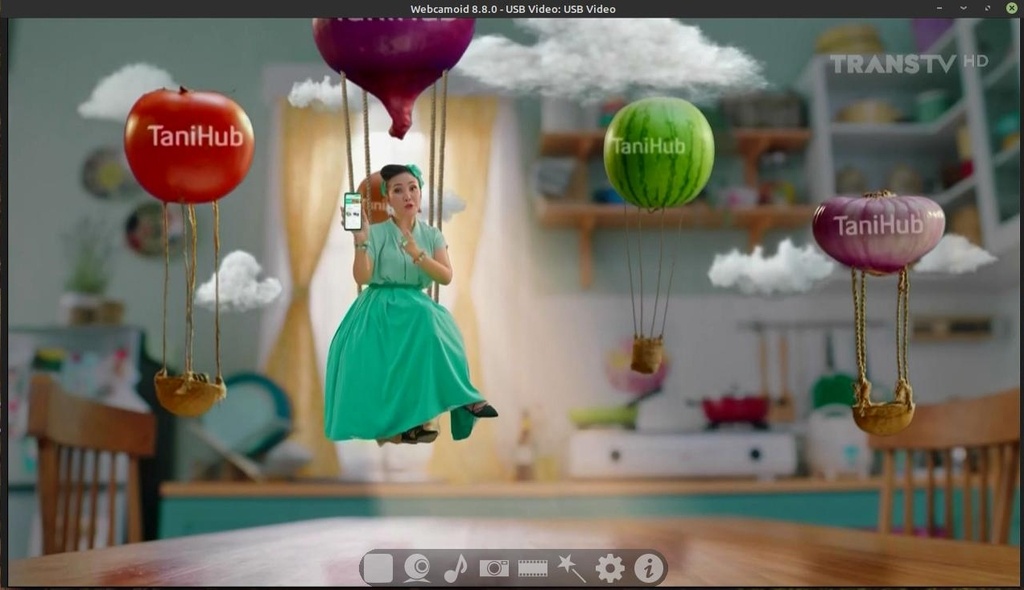
Task: Open the audio settings via the music note icon
Action: point(455,568)
